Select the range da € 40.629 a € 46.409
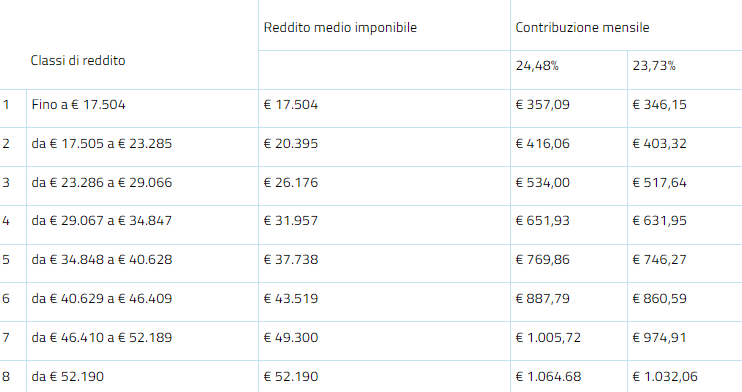This screenshot has height=392, width=742. (x=102, y=299)
